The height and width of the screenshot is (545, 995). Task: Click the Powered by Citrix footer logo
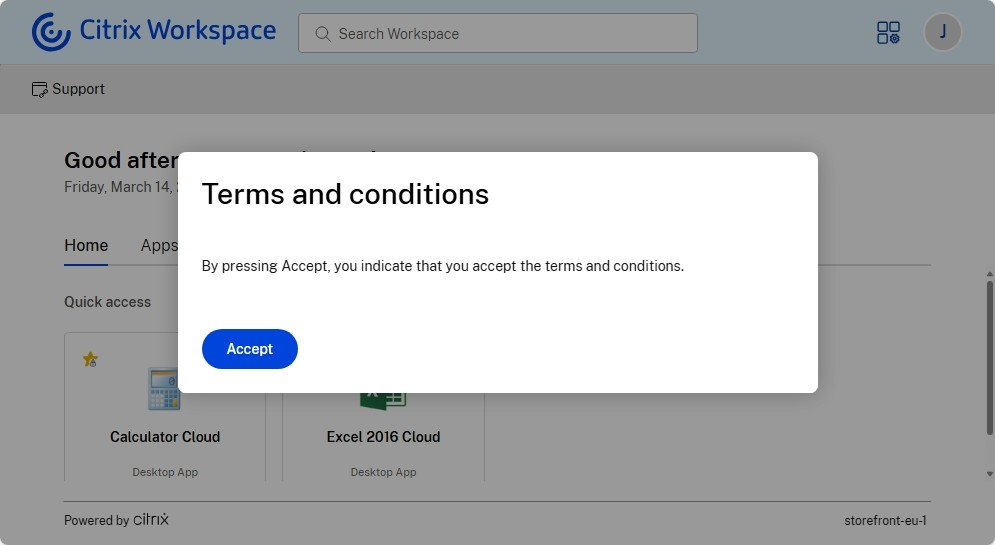click(x=151, y=520)
